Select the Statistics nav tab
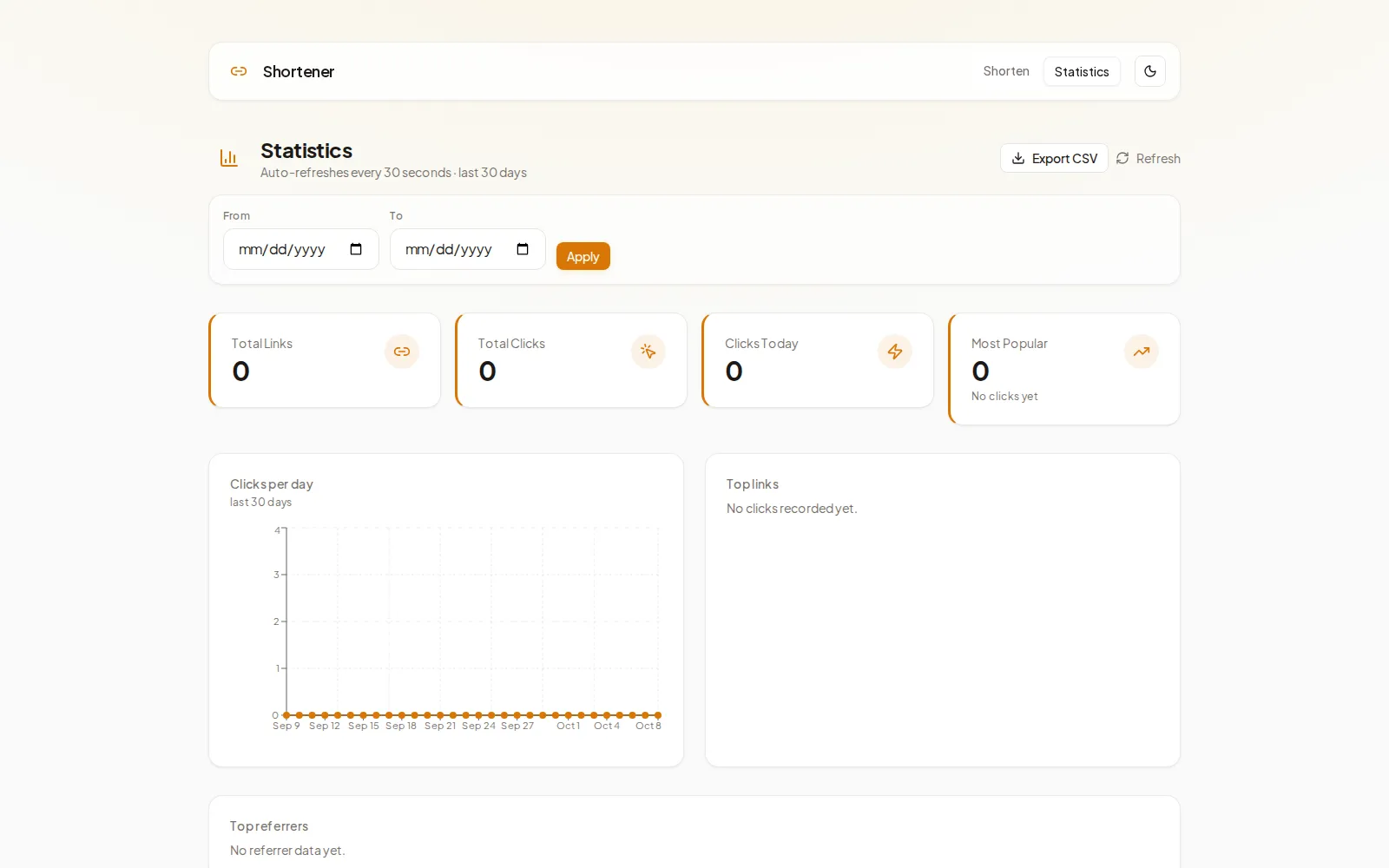The image size is (1389, 868). pos(1082,71)
